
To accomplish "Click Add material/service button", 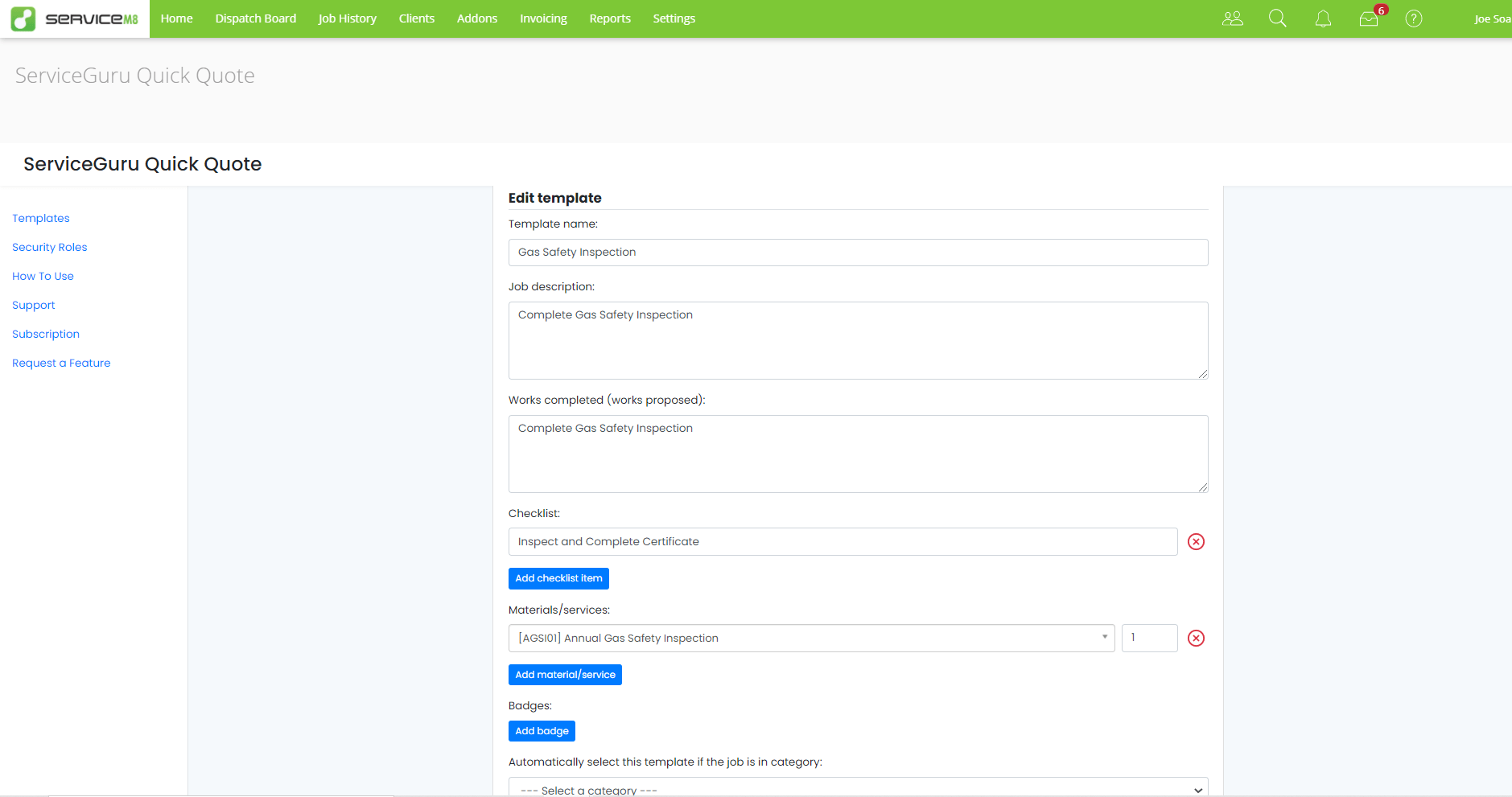I will [x=565, y=676].
